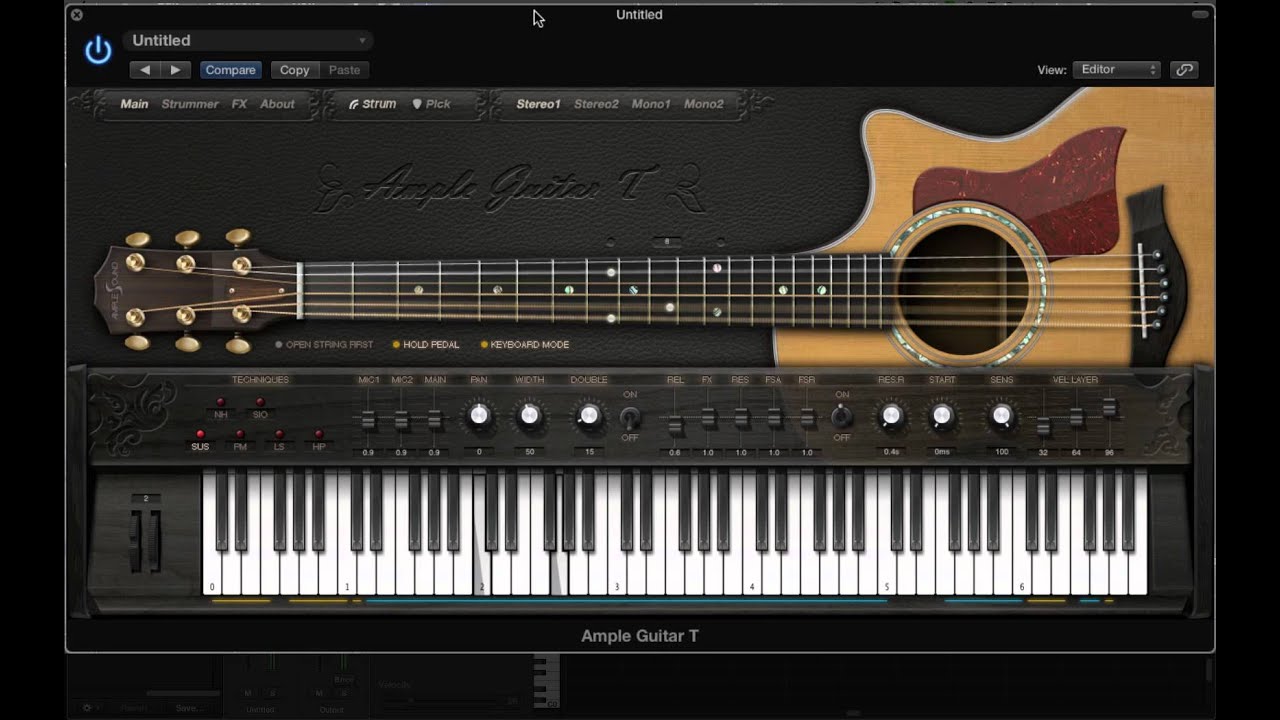Switch to the Main tab

click(x=134, y=104)
